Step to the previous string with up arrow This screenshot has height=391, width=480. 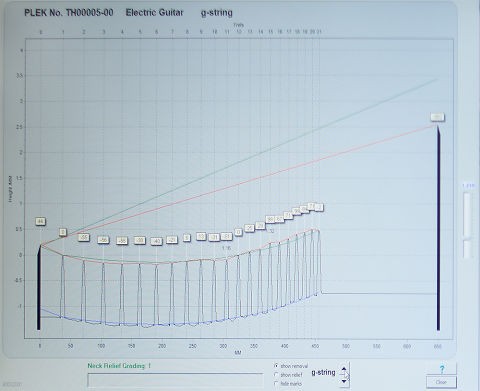(344, 368)
